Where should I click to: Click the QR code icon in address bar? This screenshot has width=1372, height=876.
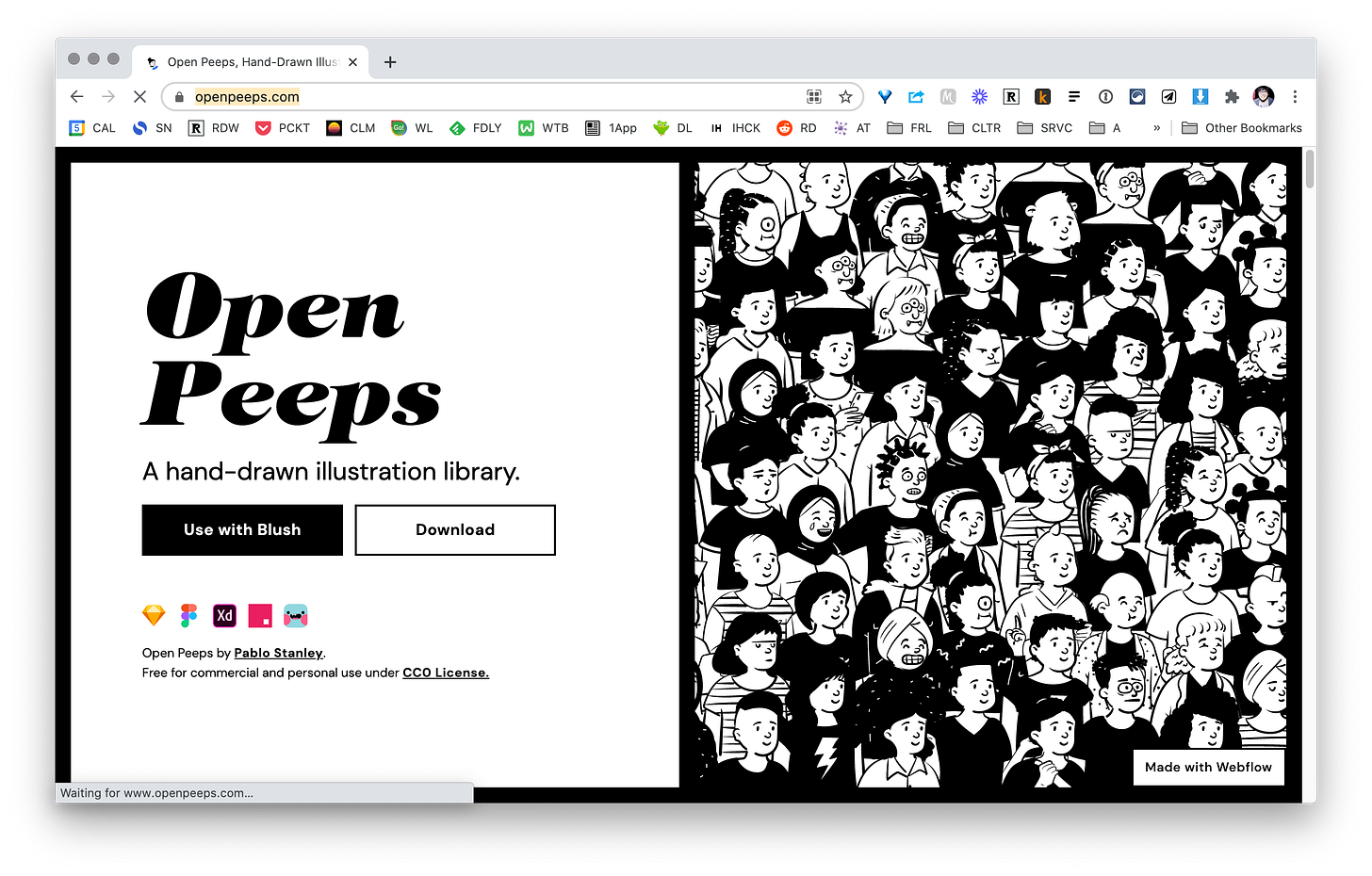pyautogui.click(x=814, y=96)
